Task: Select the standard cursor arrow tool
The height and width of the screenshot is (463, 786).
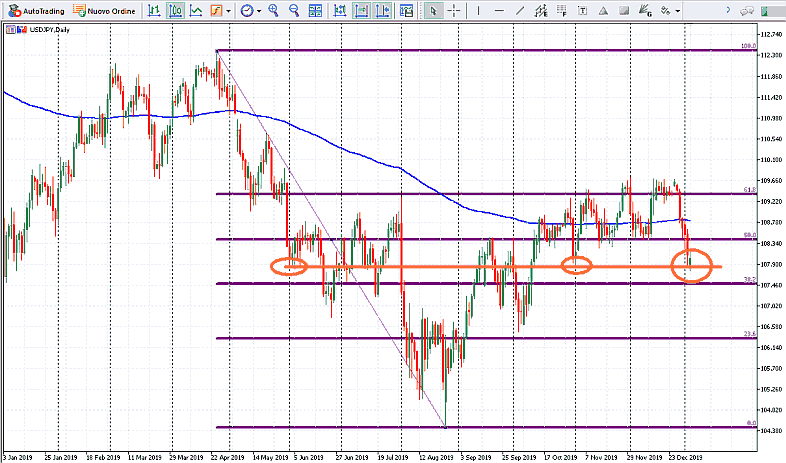Action: pyautogui.click(x=433, y=10)
